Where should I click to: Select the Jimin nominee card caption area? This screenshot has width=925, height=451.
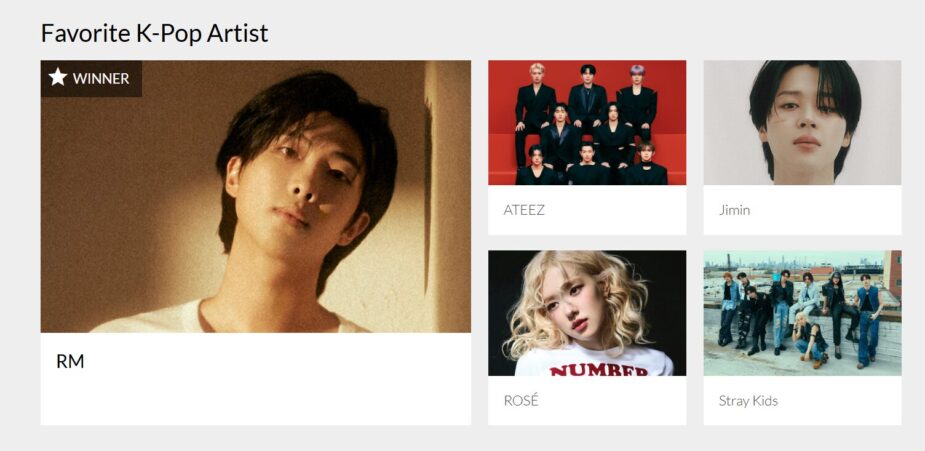pos(802,210)
